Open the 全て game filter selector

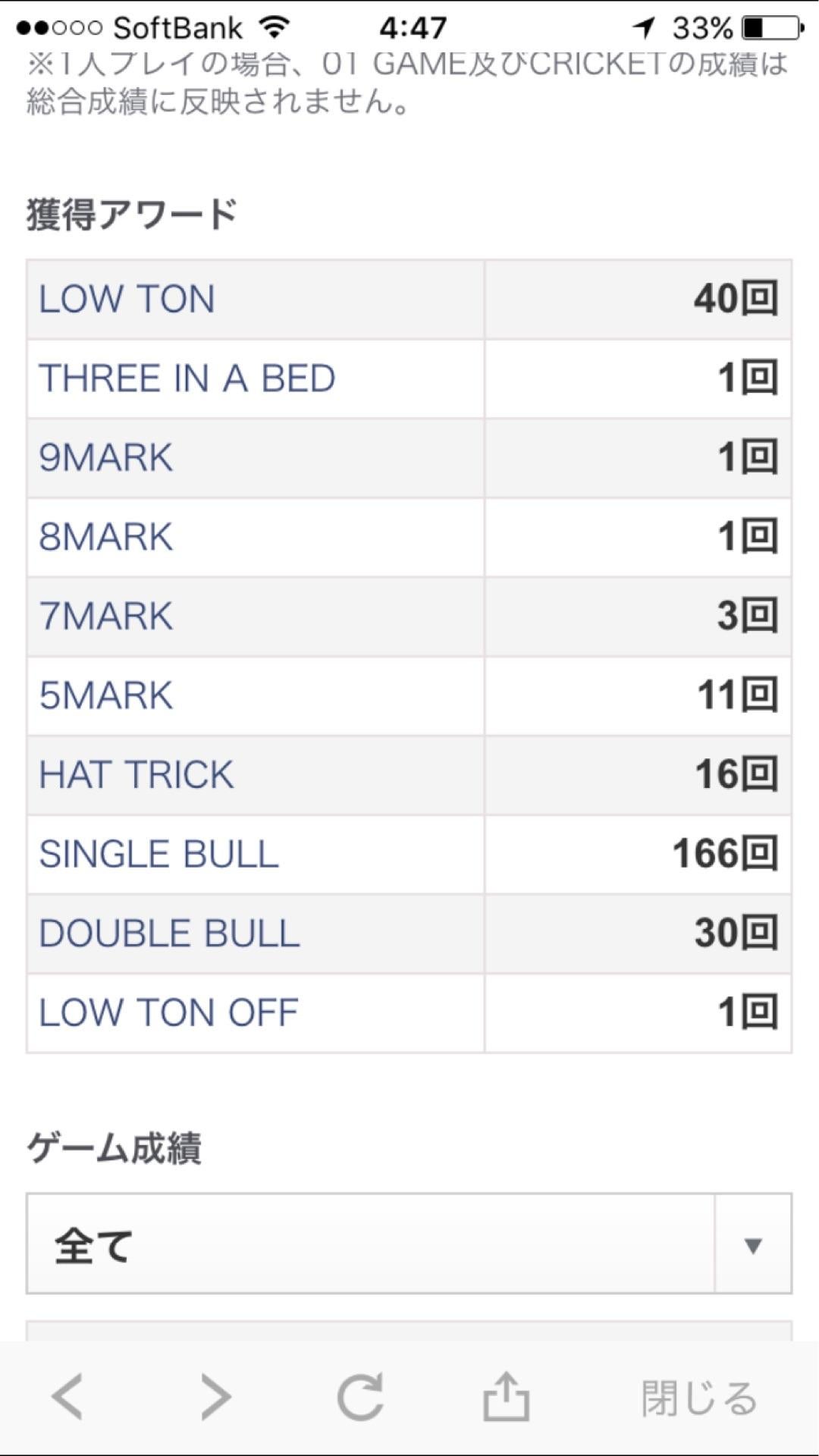click(x=370, y=1244)
